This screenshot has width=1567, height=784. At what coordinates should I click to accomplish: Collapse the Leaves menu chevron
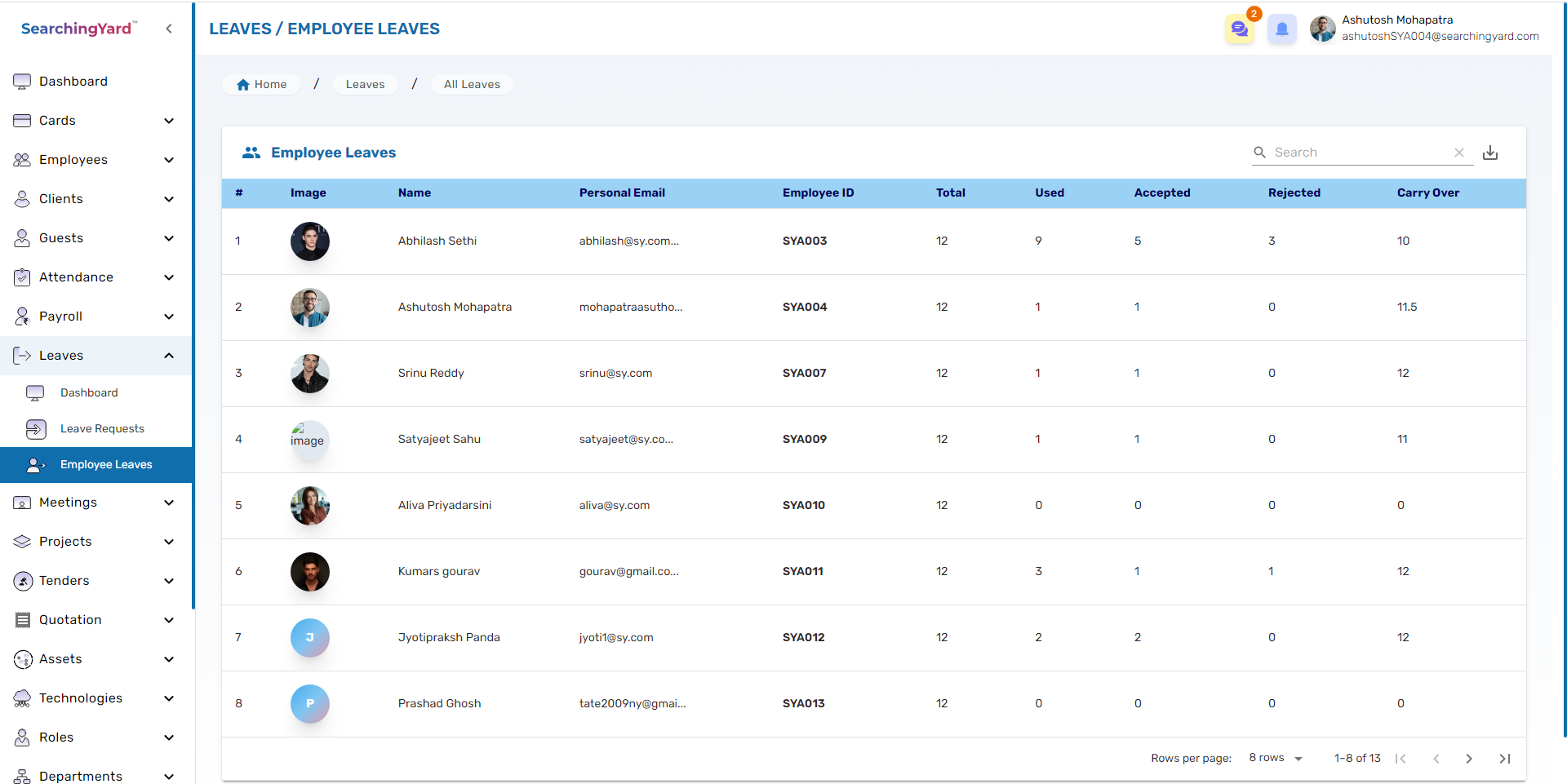point(169,356)
